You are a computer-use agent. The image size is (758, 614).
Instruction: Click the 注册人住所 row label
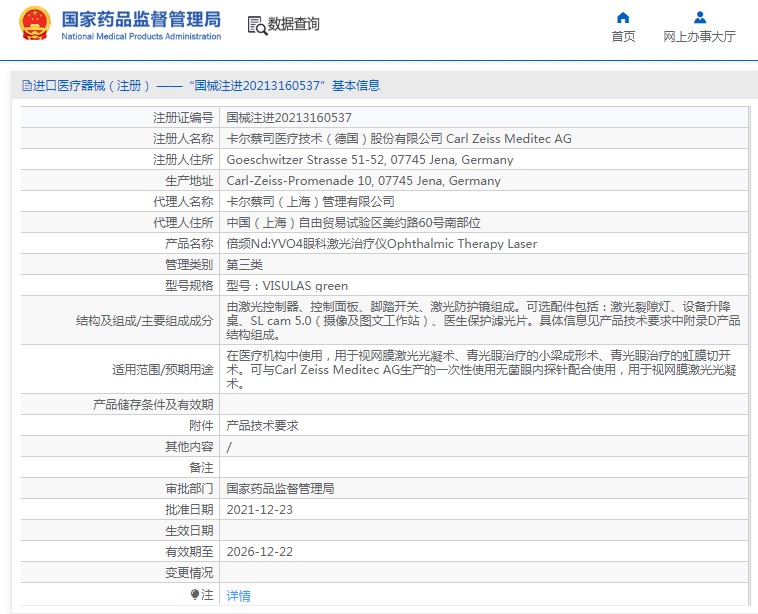tap(183, 160)
